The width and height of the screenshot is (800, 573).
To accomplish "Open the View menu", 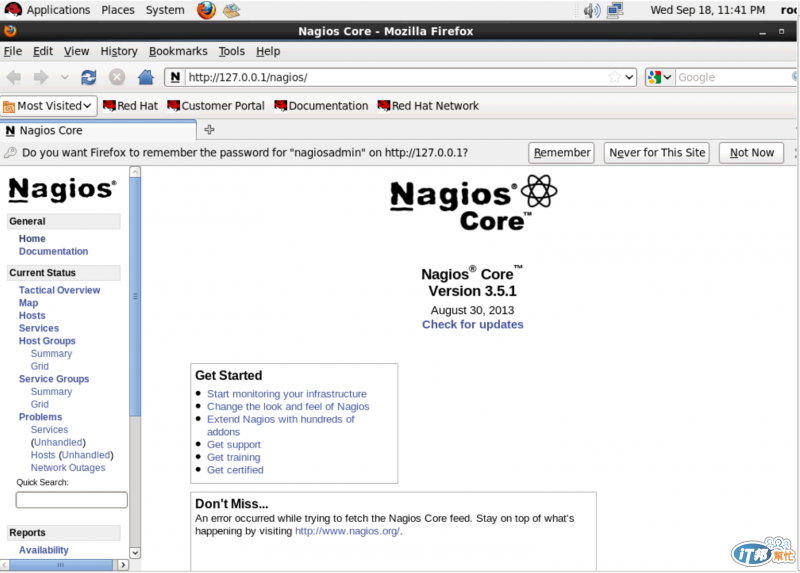I will click(x=77, y=51).
